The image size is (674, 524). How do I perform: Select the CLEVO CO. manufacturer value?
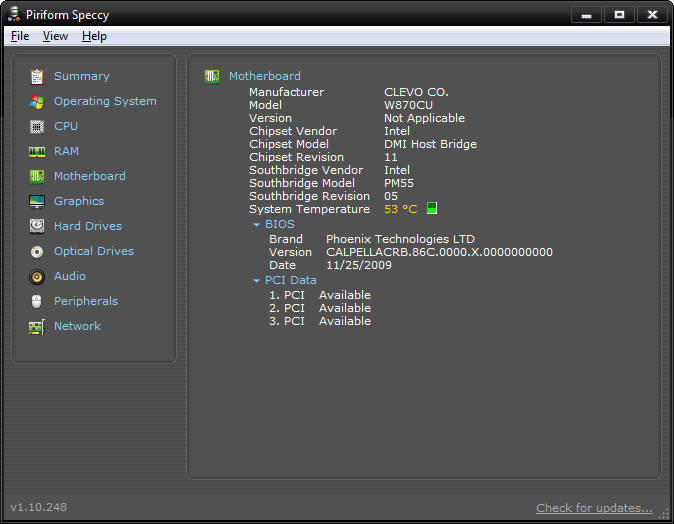[x=416, y=92]
